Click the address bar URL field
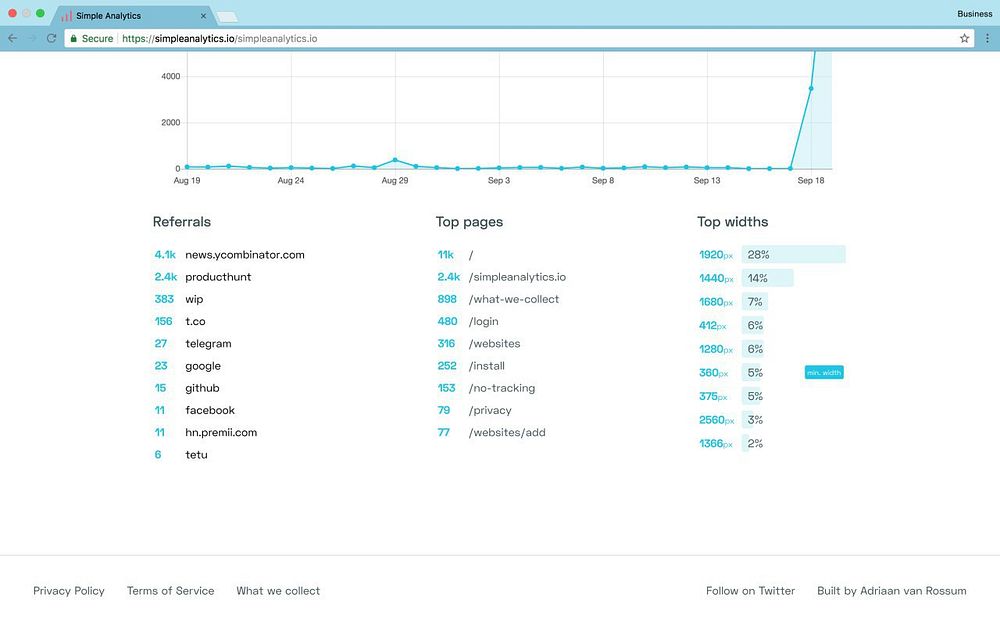1000x625 pixels. [x=510, y=38]
